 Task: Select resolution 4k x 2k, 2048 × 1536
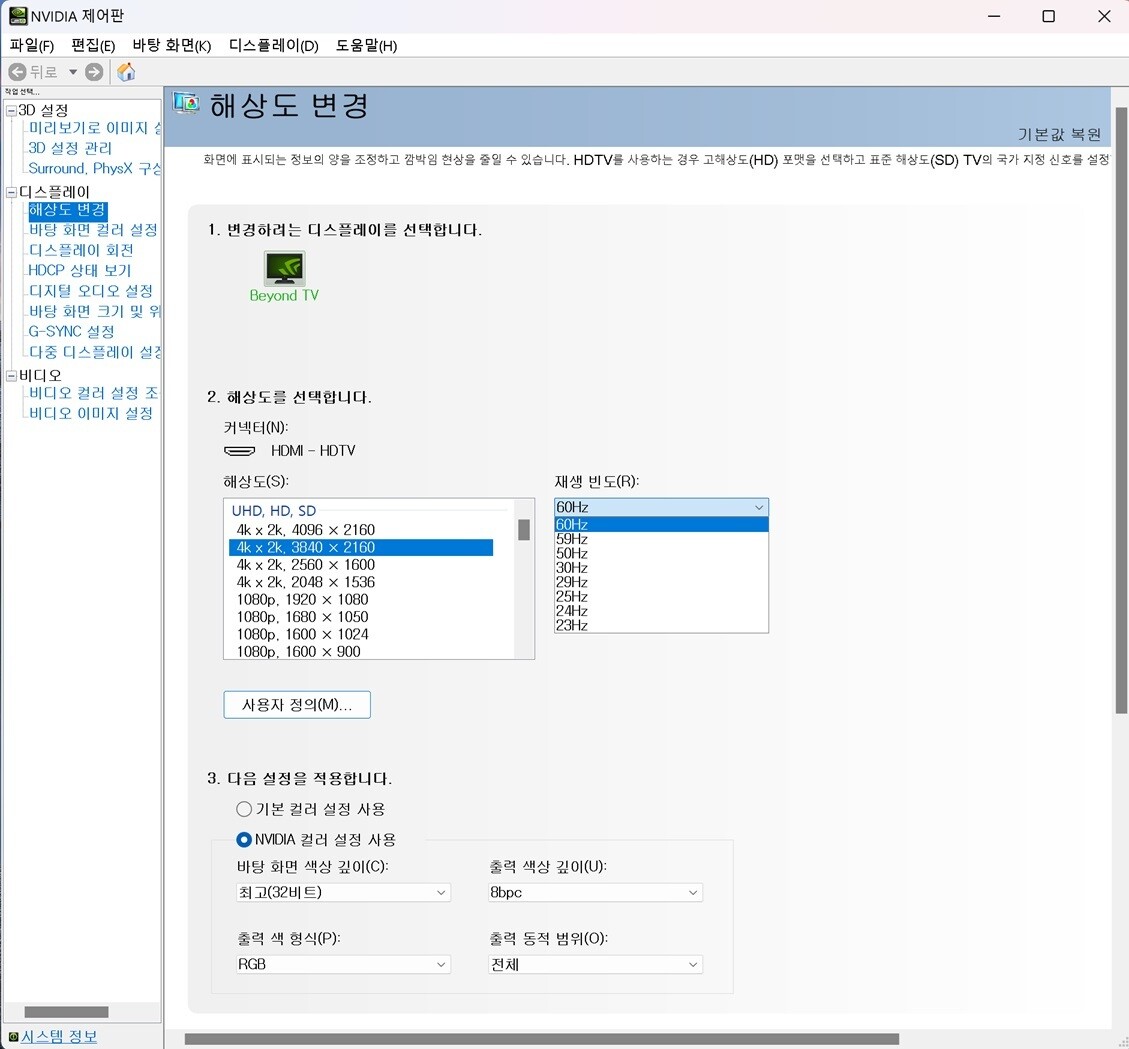coord(361,582)
